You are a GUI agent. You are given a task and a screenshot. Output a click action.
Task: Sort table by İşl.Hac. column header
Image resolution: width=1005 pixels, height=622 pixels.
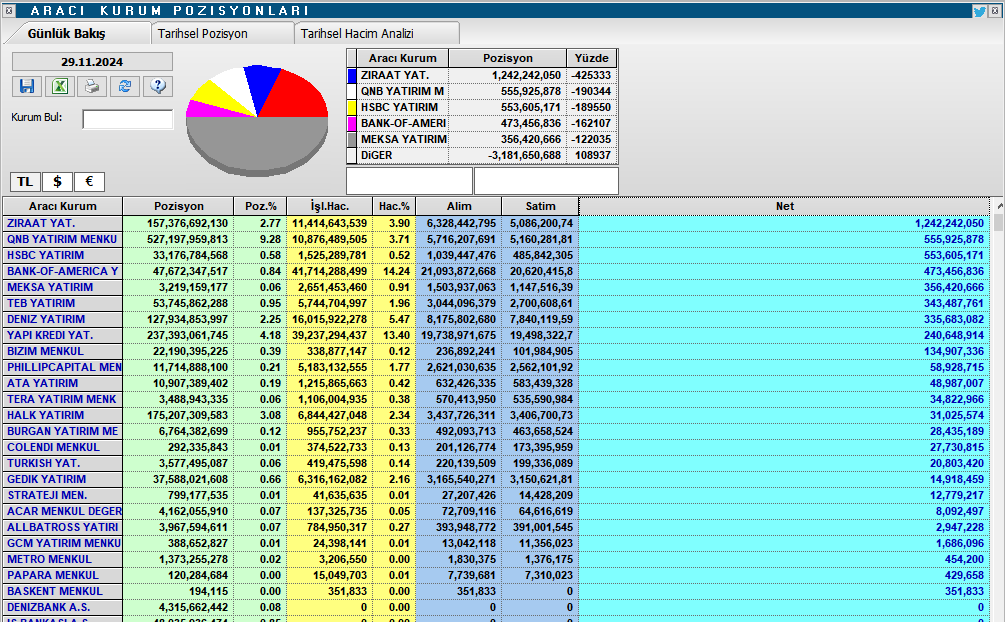(329, 206)
